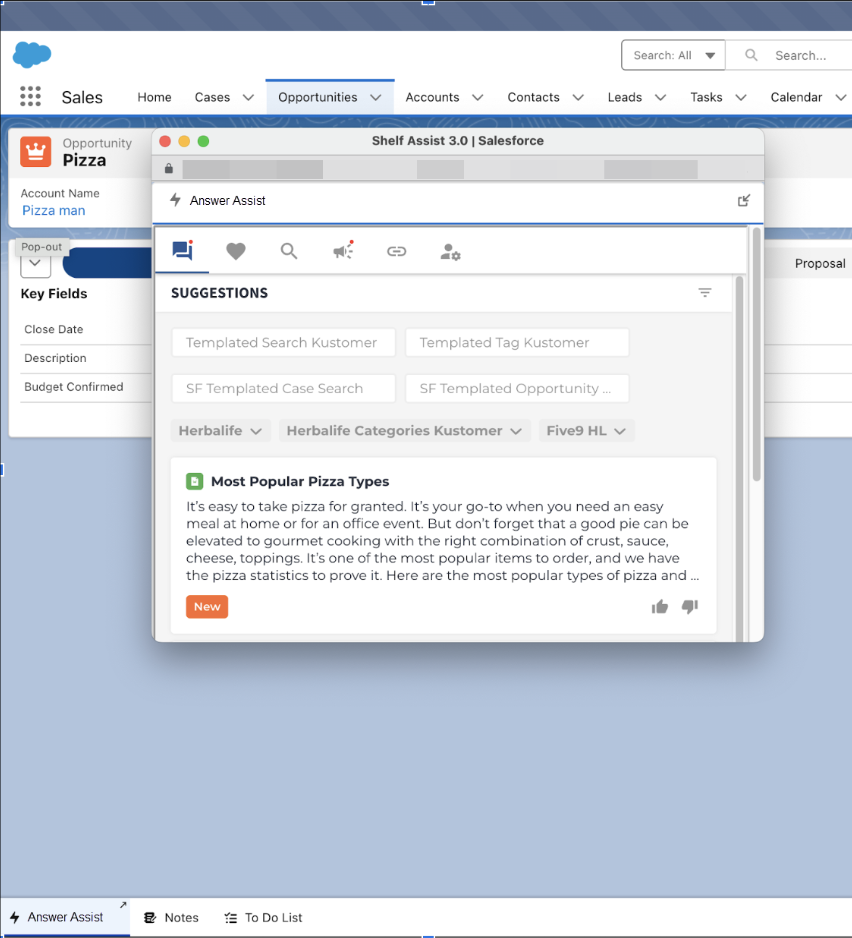
Task: Click SF Templated Case Search button
Action: point(284,388)
